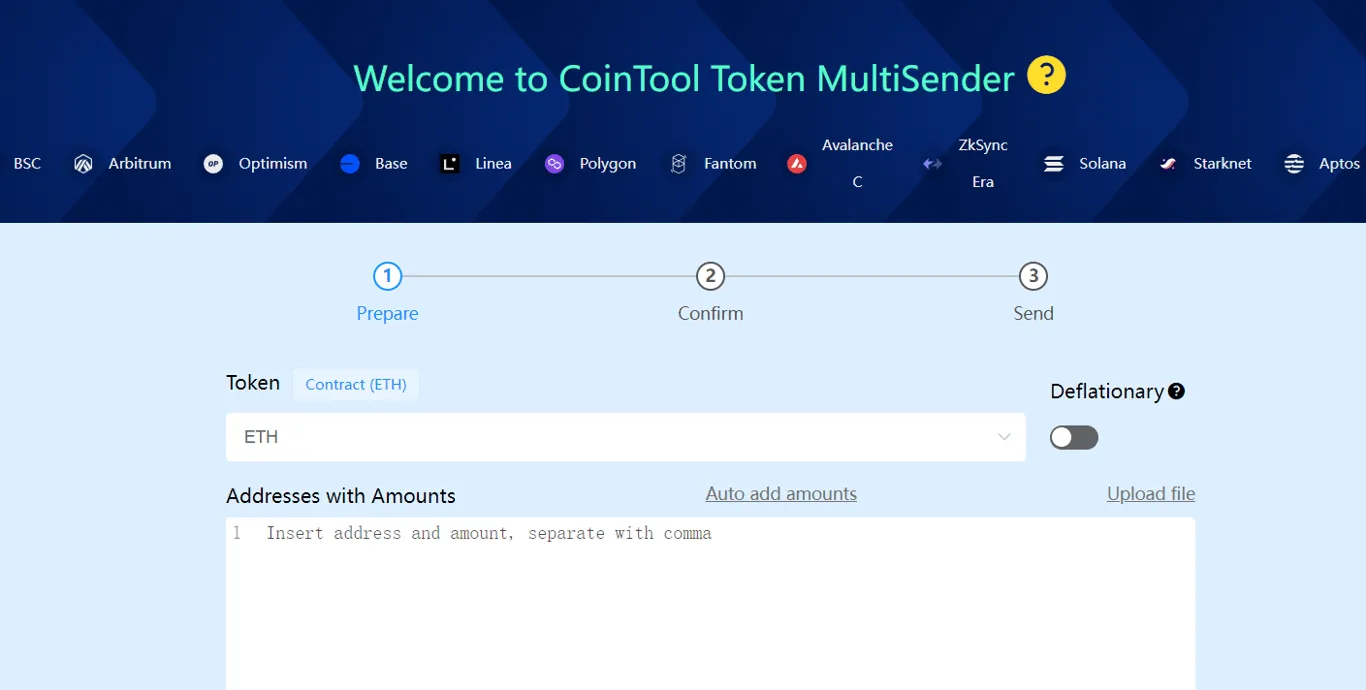The image size is (1366, 690).
Task: Toggle the Deflationary switch
Action: pyautogui.click(x=1074, y=438)
